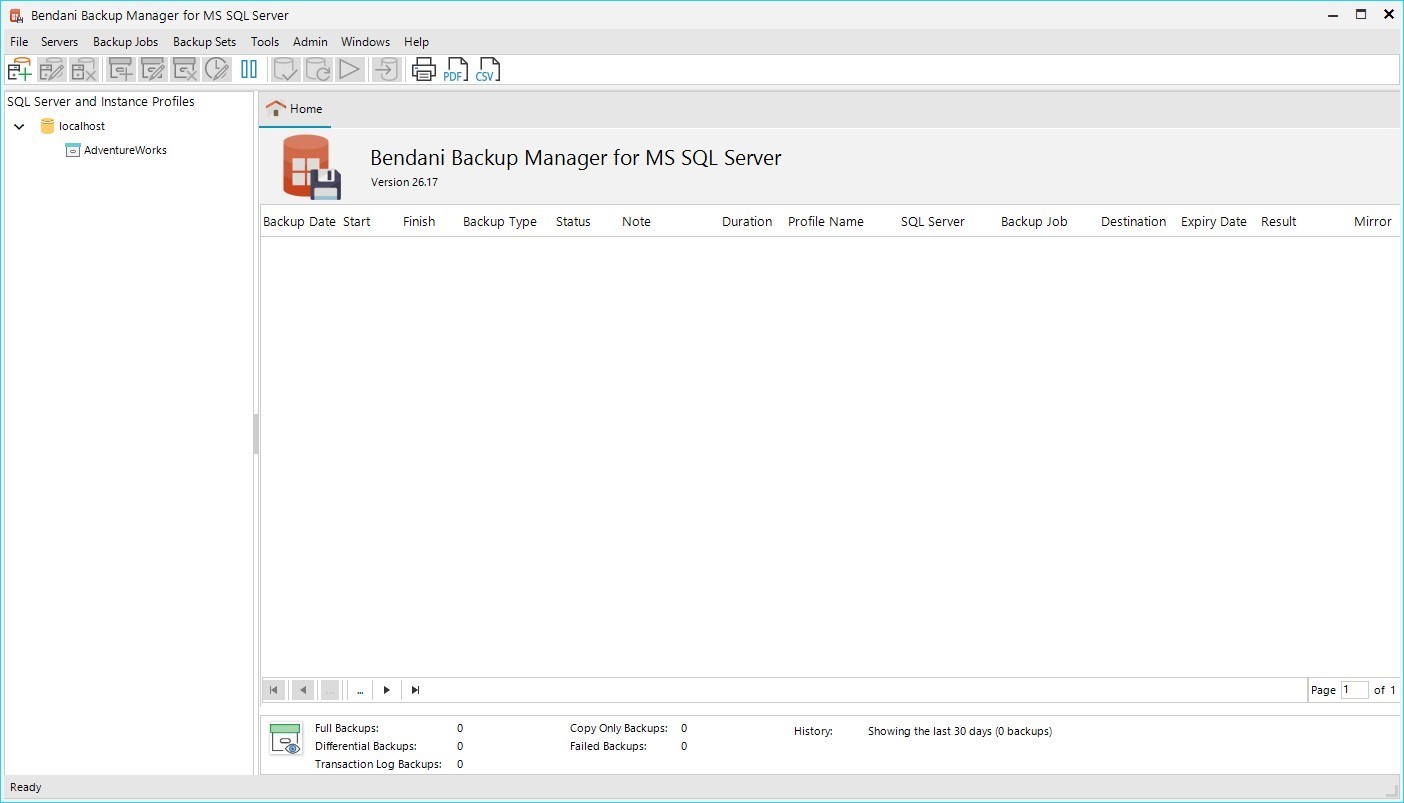Click the delete server profile toolbar icon
Viewport: 1404px width, 803px height.
[x=84, y=69]
